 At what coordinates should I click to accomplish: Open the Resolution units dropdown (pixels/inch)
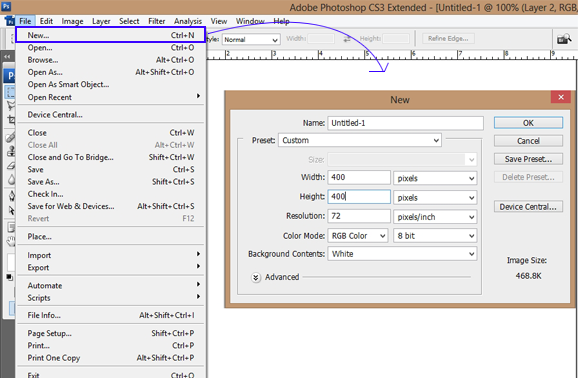pyautogui.click(x=435, y=217)
